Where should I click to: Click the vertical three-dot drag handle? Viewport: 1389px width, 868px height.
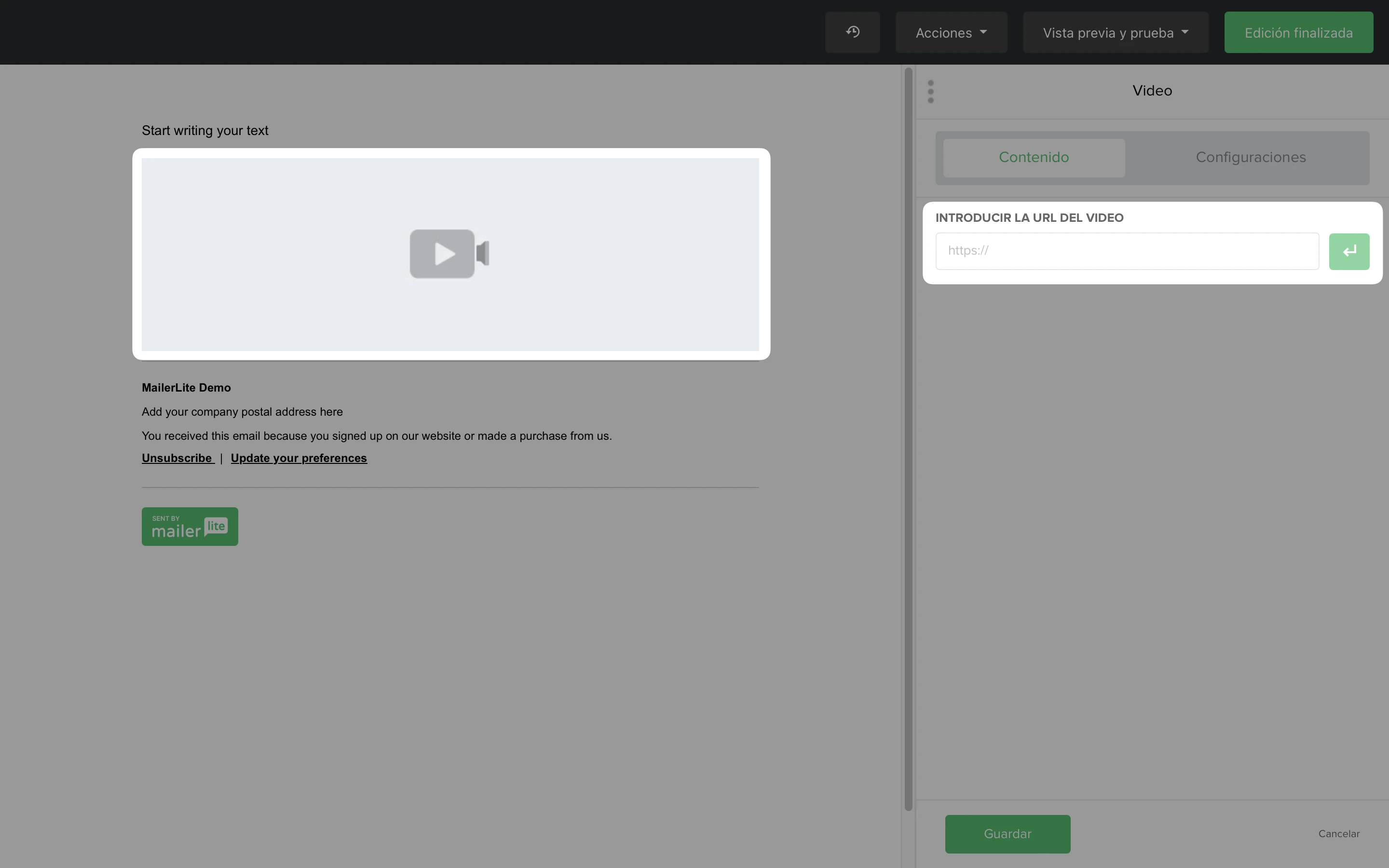click(930, 92)
